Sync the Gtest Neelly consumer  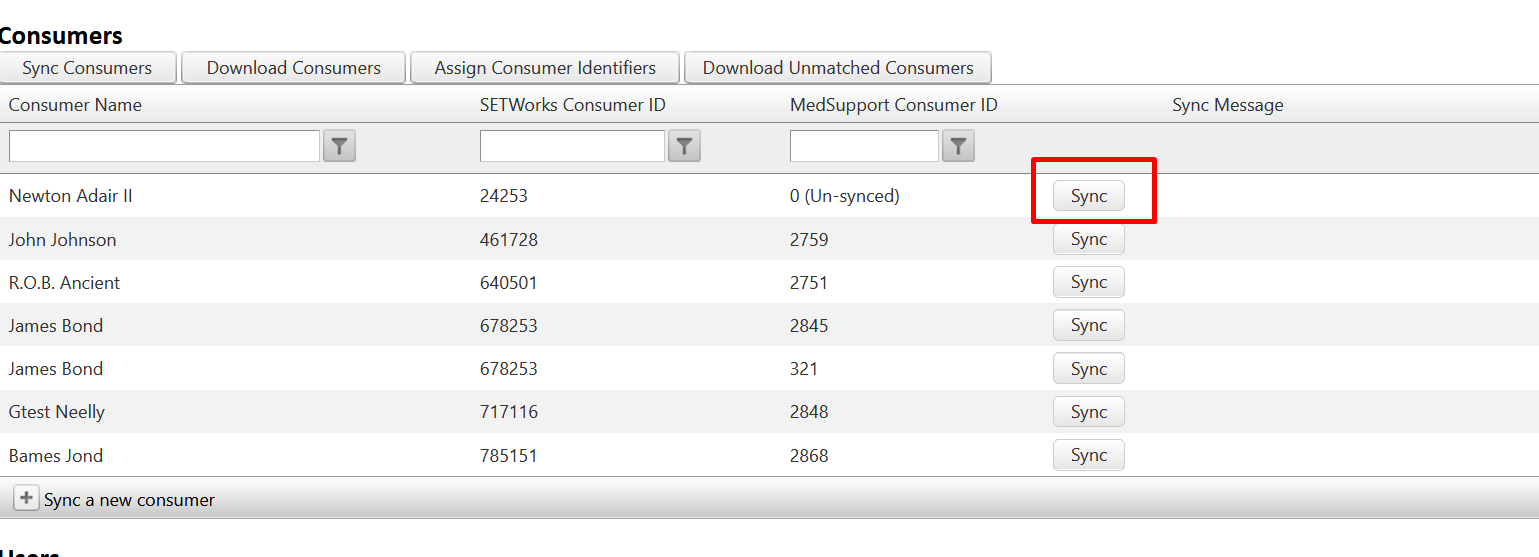(x=1088, y=412)
